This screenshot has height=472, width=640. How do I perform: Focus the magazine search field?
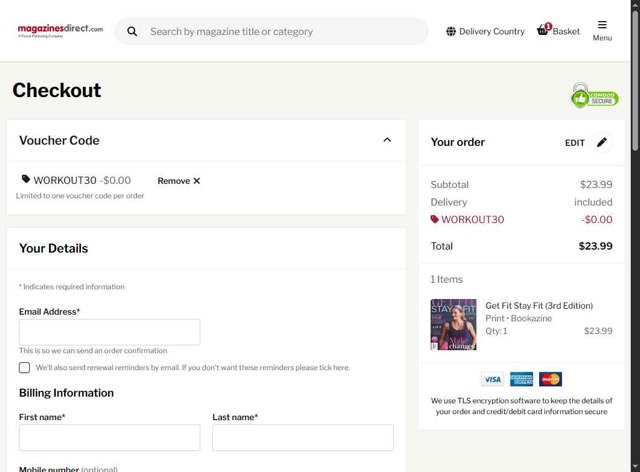click(x=271, y=31)
